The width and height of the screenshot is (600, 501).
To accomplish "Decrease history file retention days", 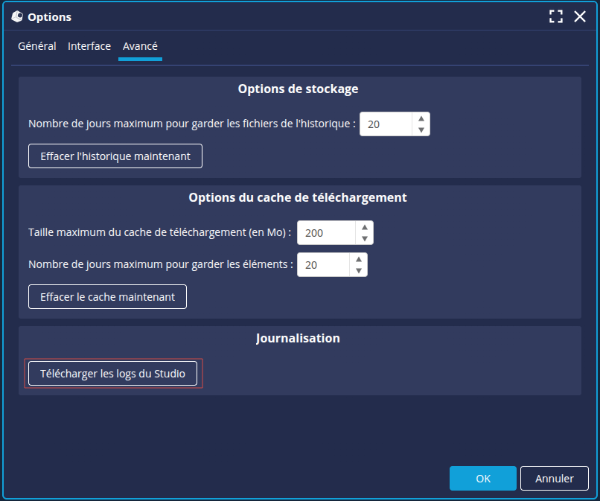I will tap(421, 130).
